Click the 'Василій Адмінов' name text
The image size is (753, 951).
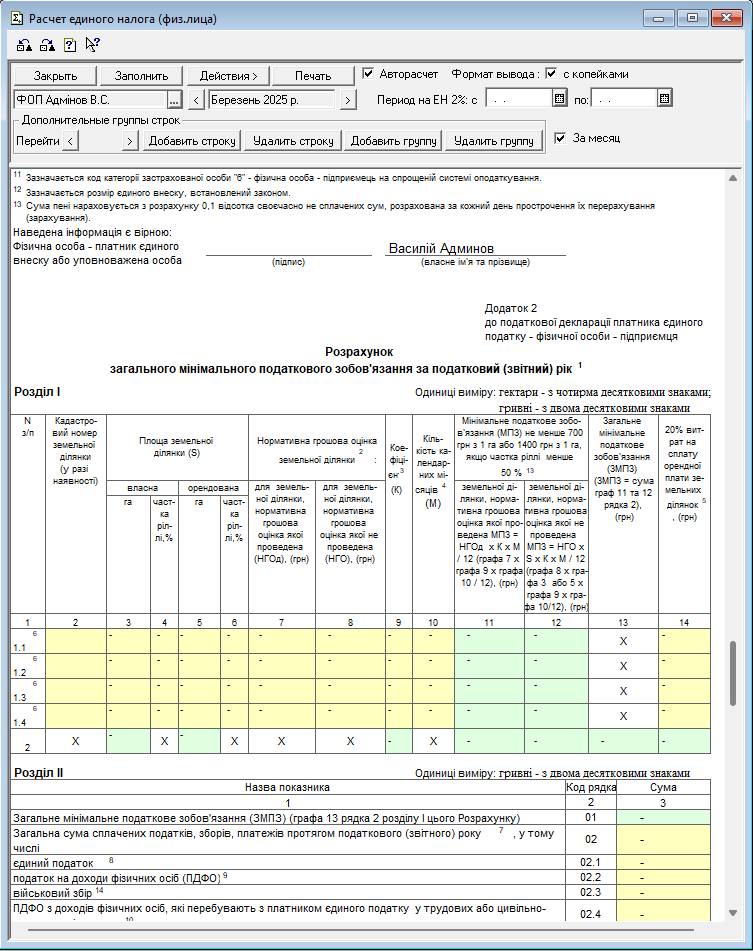tap(441, 248)
